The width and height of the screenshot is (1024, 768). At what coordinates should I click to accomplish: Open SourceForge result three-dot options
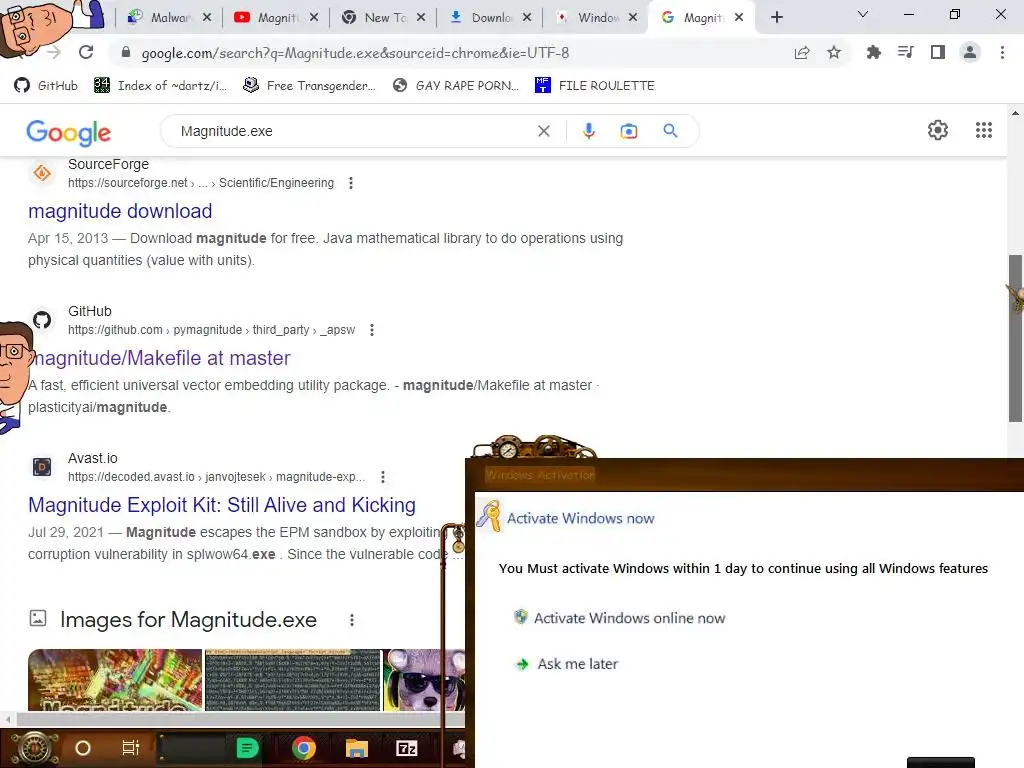(x=351, y=184)
